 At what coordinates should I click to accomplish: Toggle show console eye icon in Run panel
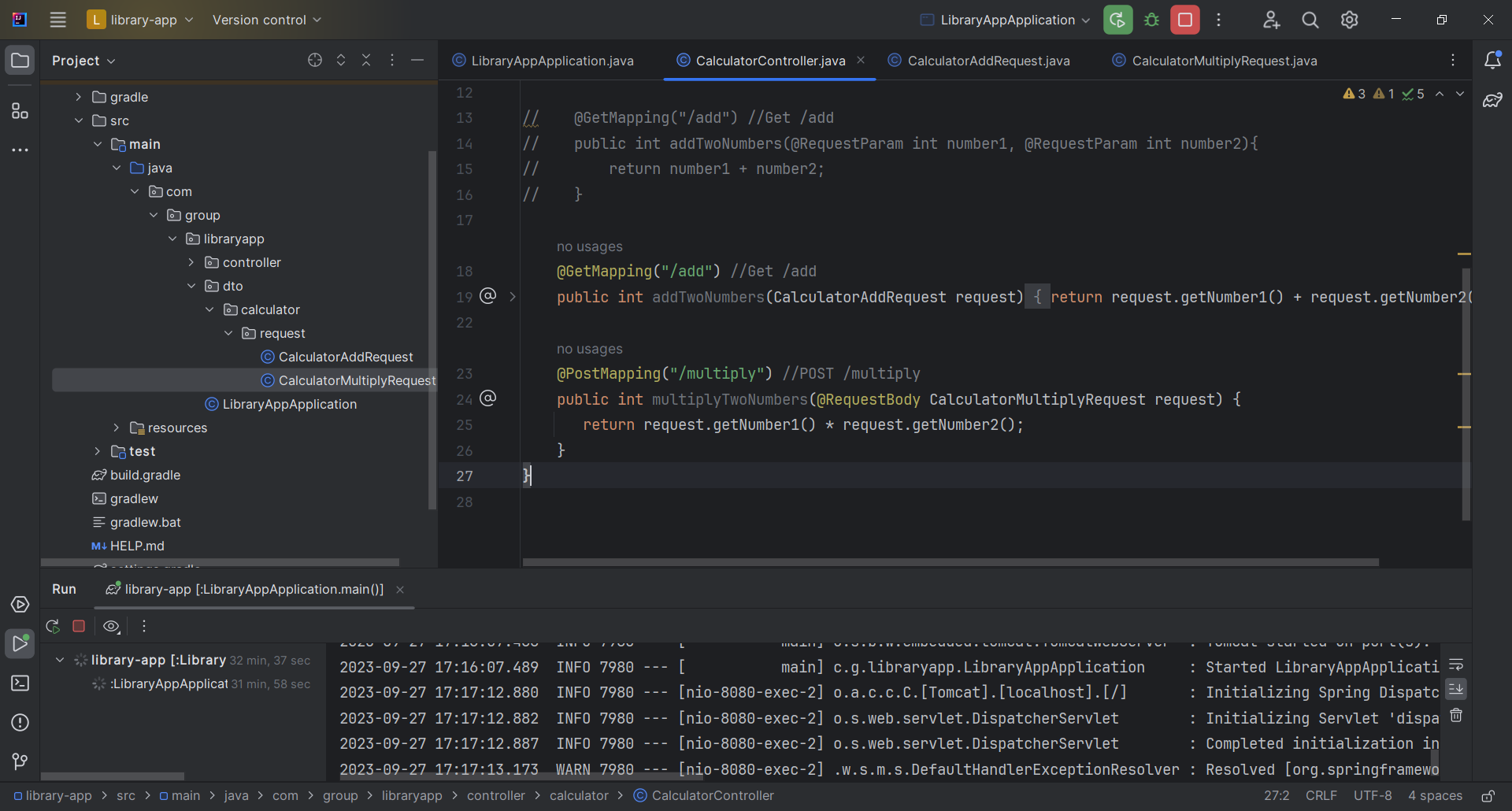click(112, 626)
